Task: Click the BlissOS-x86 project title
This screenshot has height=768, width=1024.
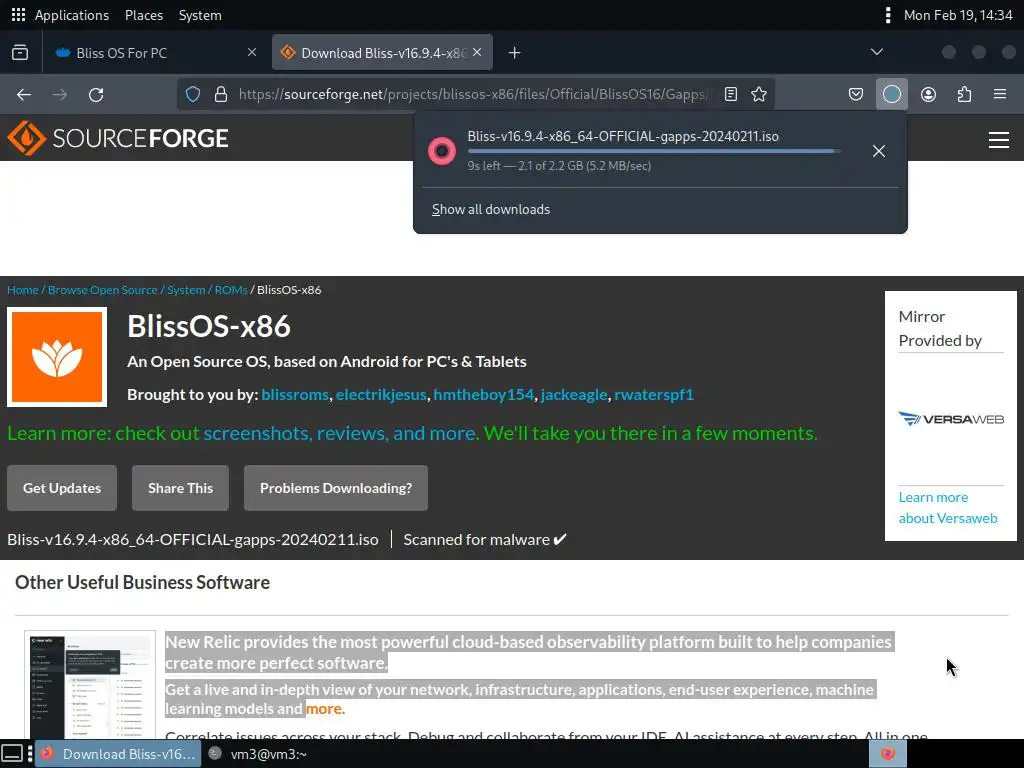Action: (209, 326)
